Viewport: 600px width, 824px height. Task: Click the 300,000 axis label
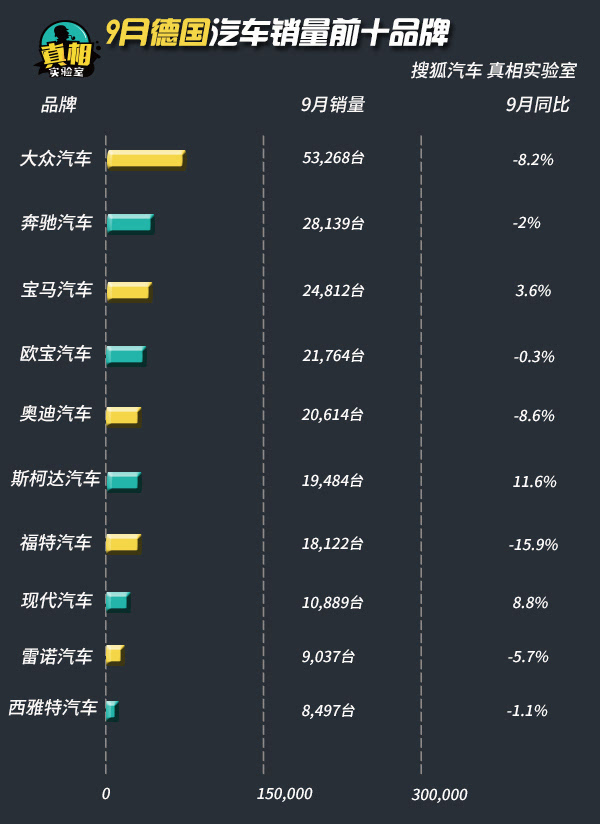pos(439,795)
